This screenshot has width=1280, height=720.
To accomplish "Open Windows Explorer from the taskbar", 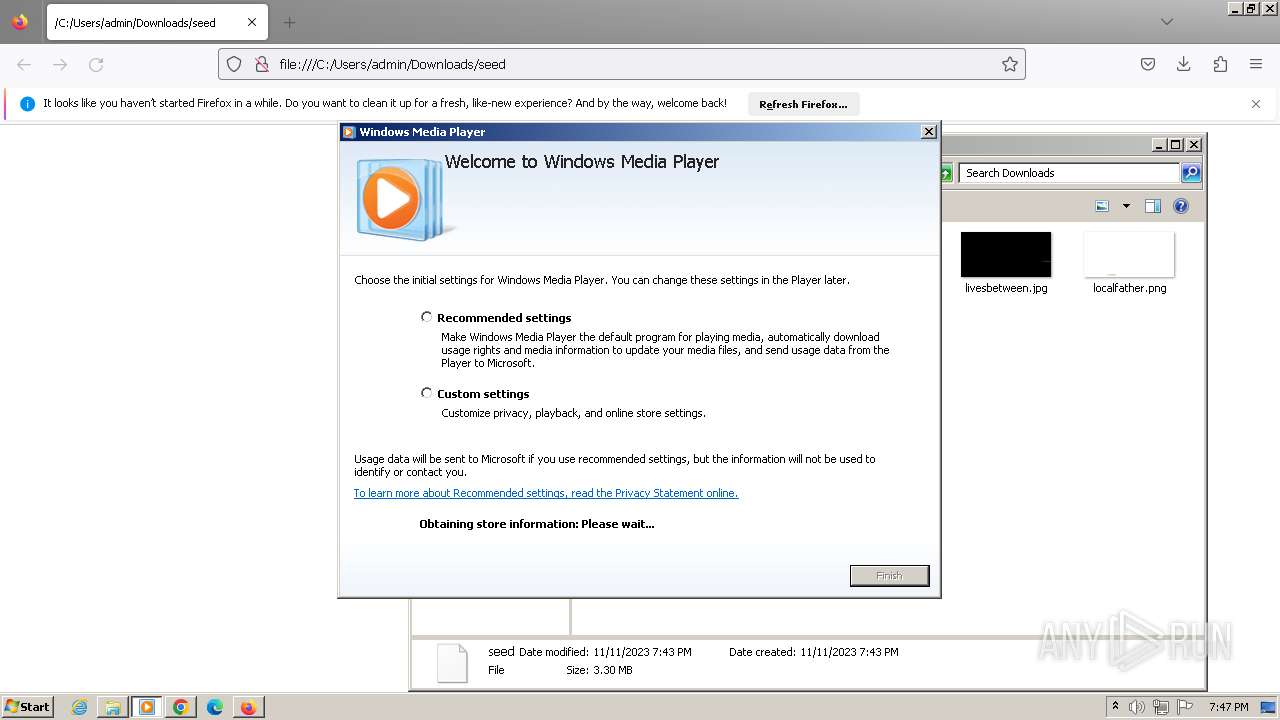I will 113,707.
